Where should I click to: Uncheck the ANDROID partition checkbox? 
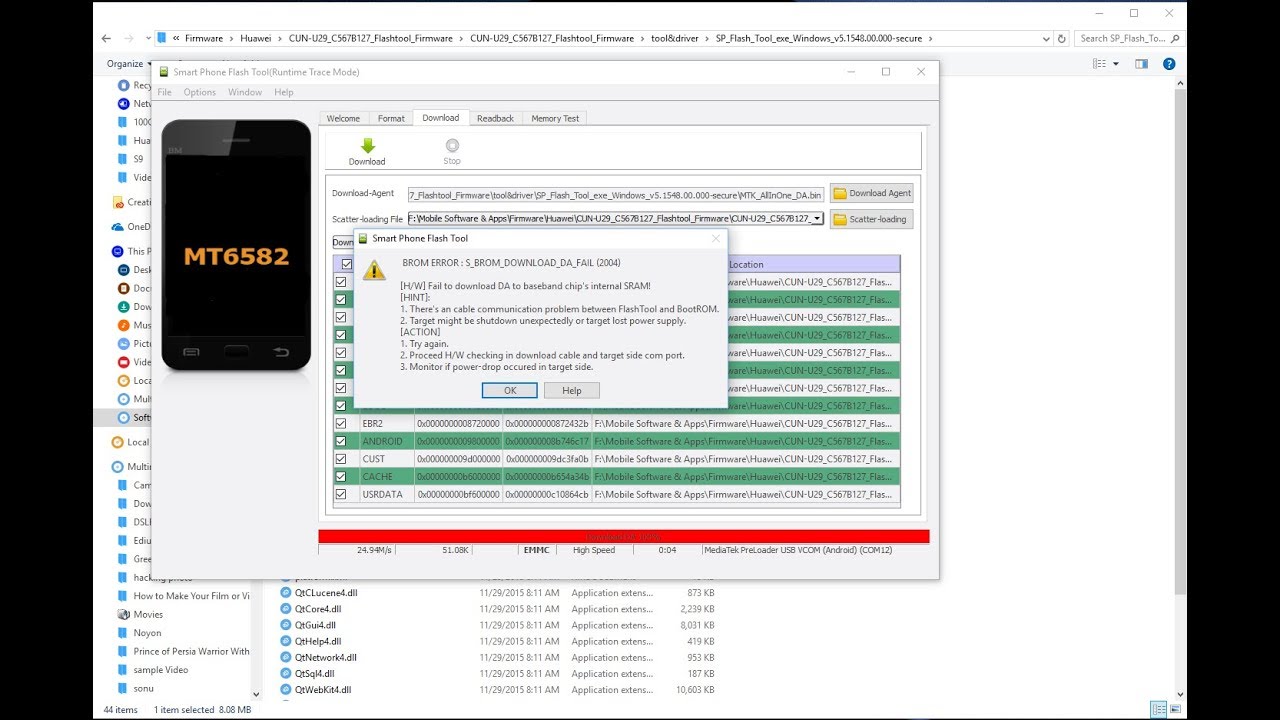tap(341, 441)
